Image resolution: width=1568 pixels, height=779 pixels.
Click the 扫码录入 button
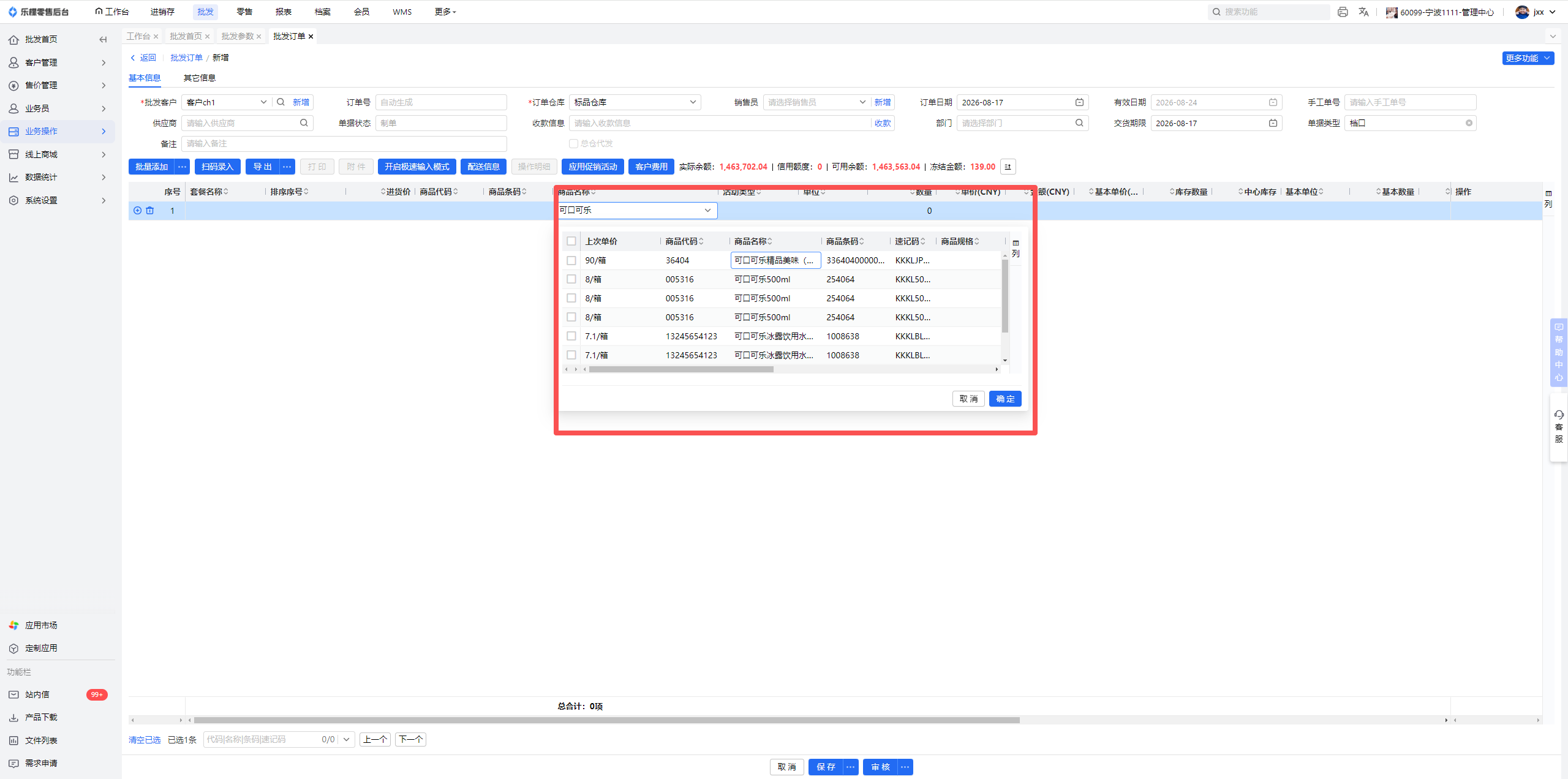pyautogui.click(x=217, y=167)
